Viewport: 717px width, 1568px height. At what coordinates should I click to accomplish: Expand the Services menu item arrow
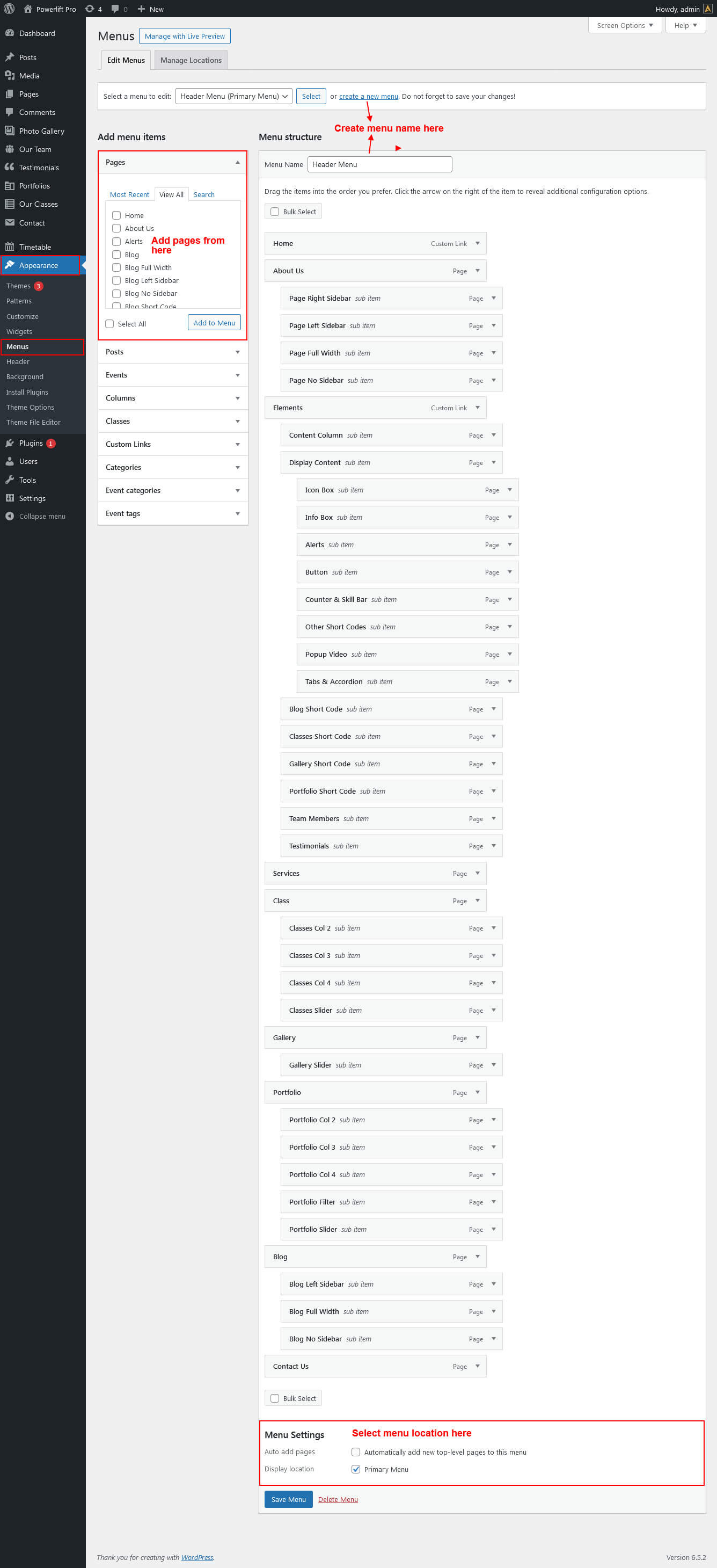click(478, 873)
